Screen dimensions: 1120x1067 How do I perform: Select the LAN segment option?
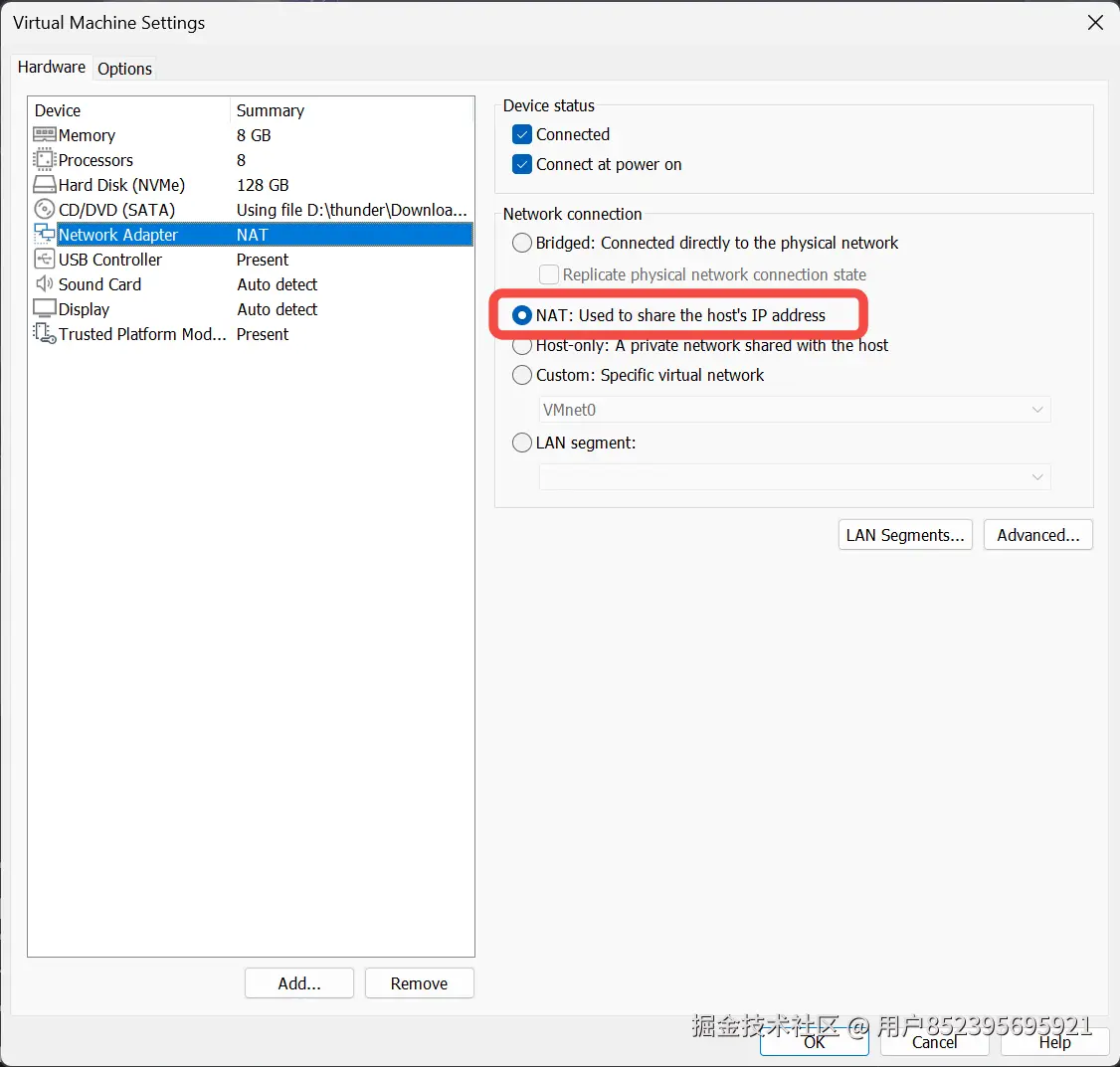(522, 443)
